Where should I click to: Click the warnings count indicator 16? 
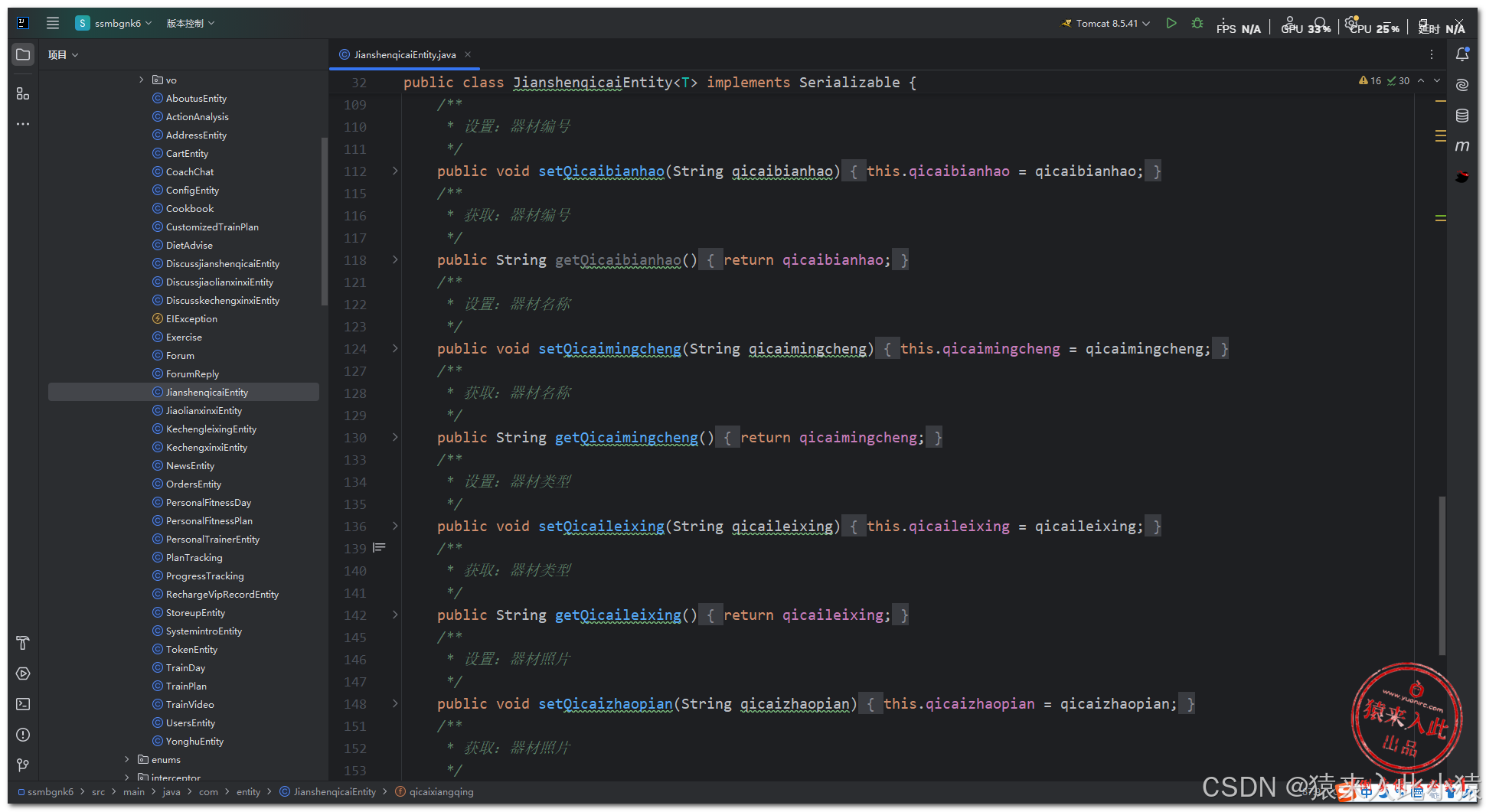[x=1370, y=80]
